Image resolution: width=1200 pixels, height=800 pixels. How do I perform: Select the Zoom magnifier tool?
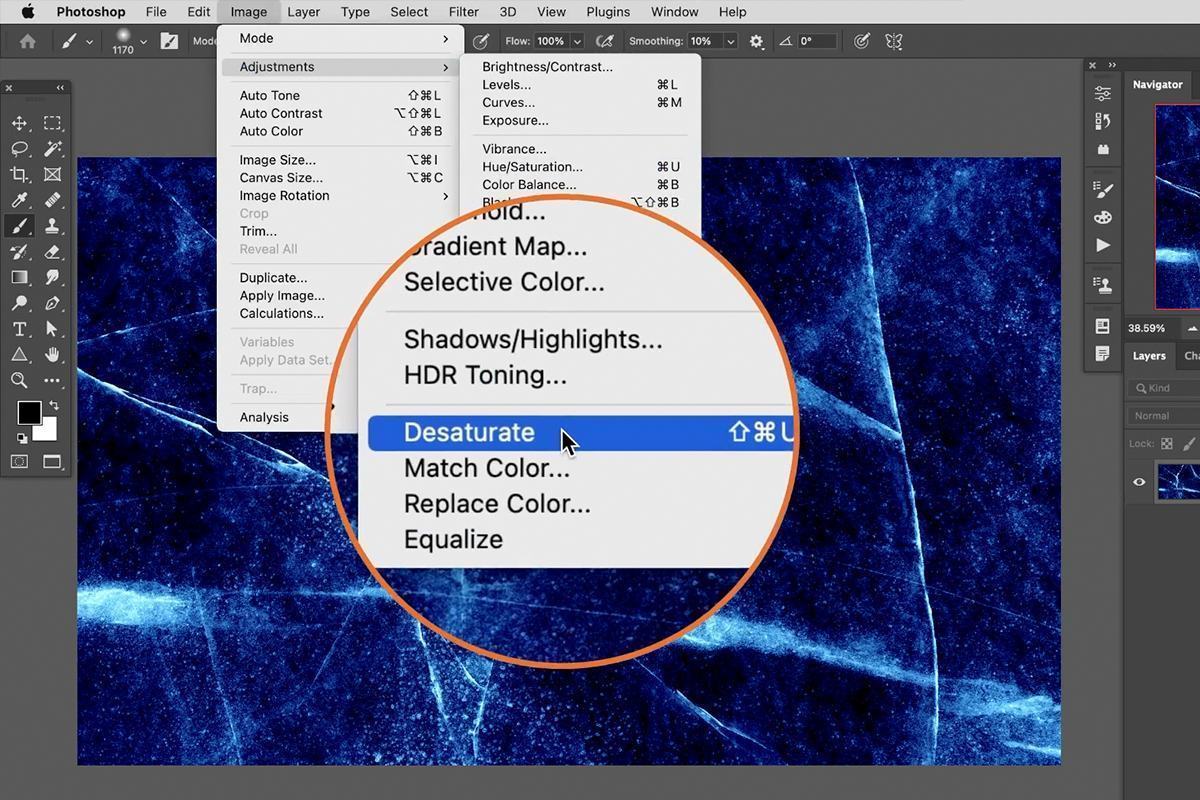(19, 380)
